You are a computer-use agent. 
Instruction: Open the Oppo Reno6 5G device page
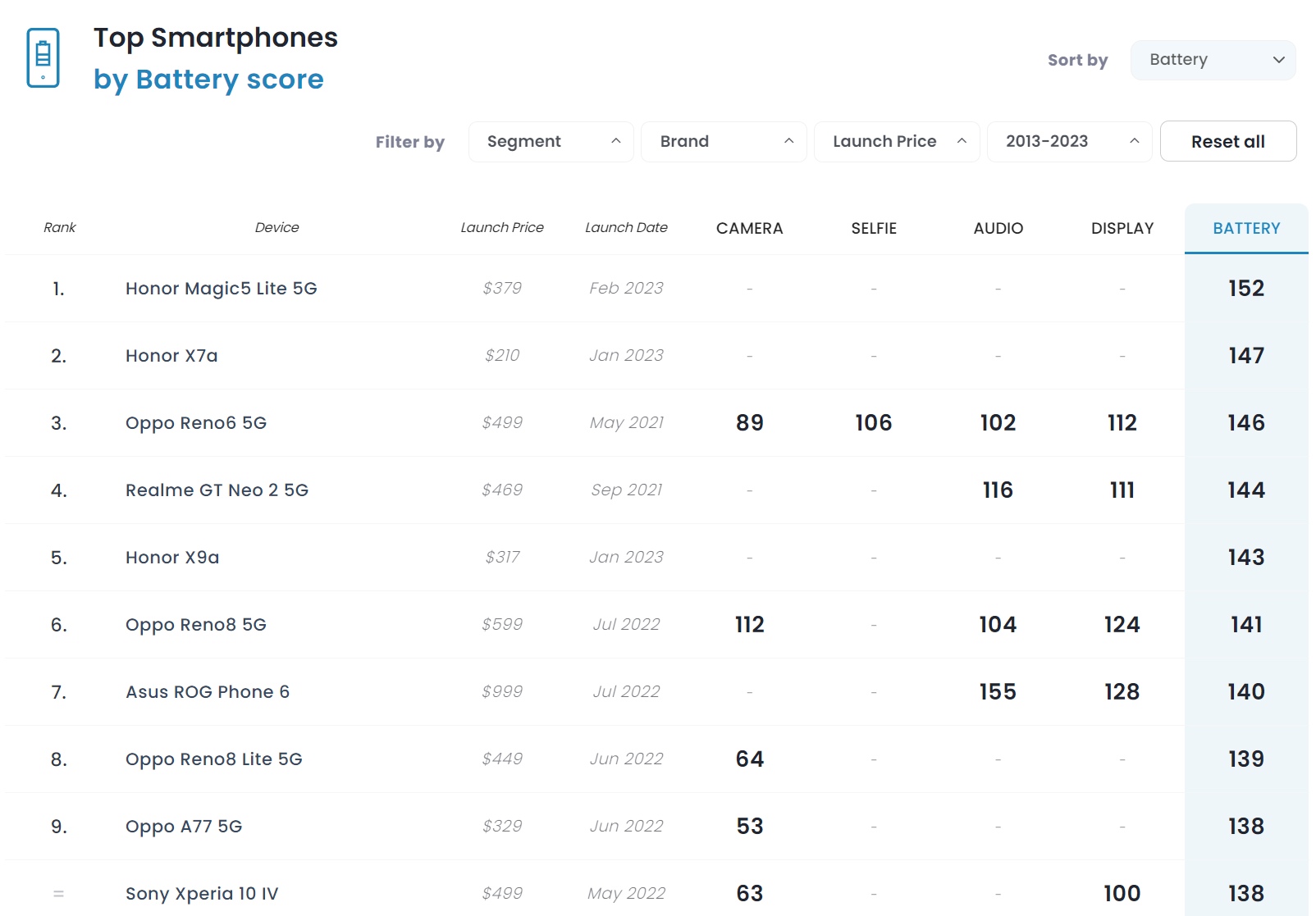point(196,423)
